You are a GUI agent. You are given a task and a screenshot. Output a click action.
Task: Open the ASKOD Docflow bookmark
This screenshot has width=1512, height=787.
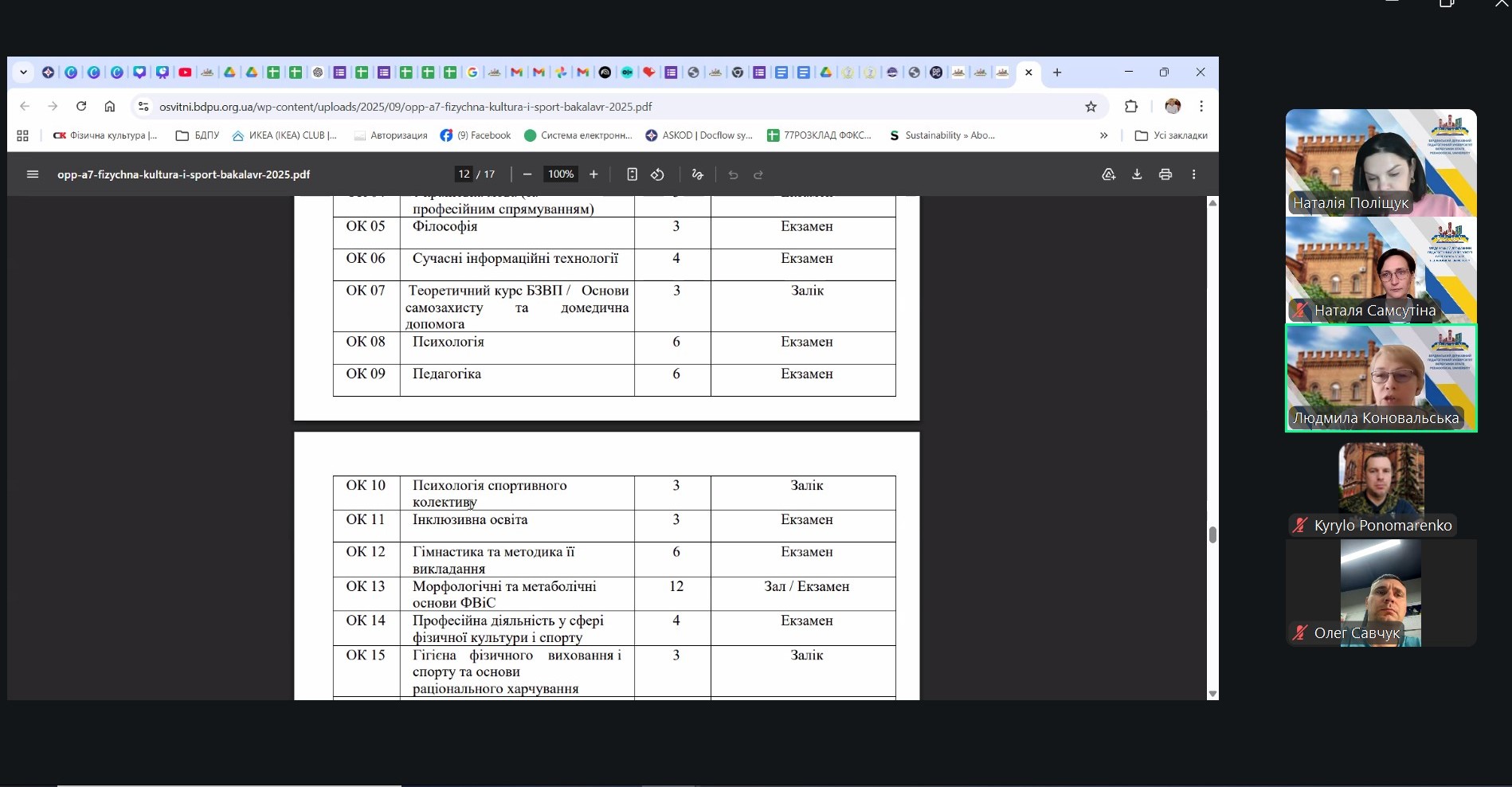699,135
